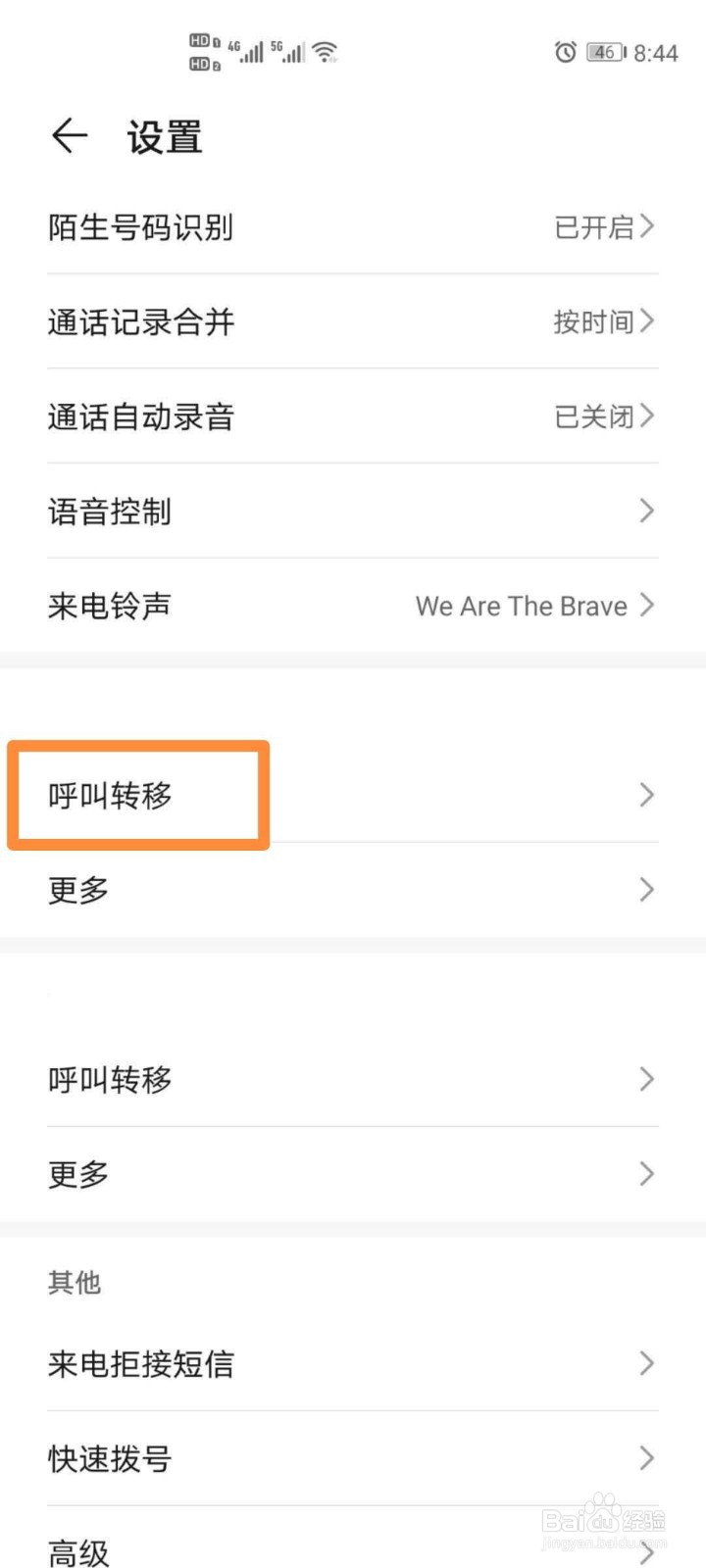Viewport: 706px width, 1568px height.
Task: Expand 语音控制 chevron arrow
Action: tap(646, 511)
